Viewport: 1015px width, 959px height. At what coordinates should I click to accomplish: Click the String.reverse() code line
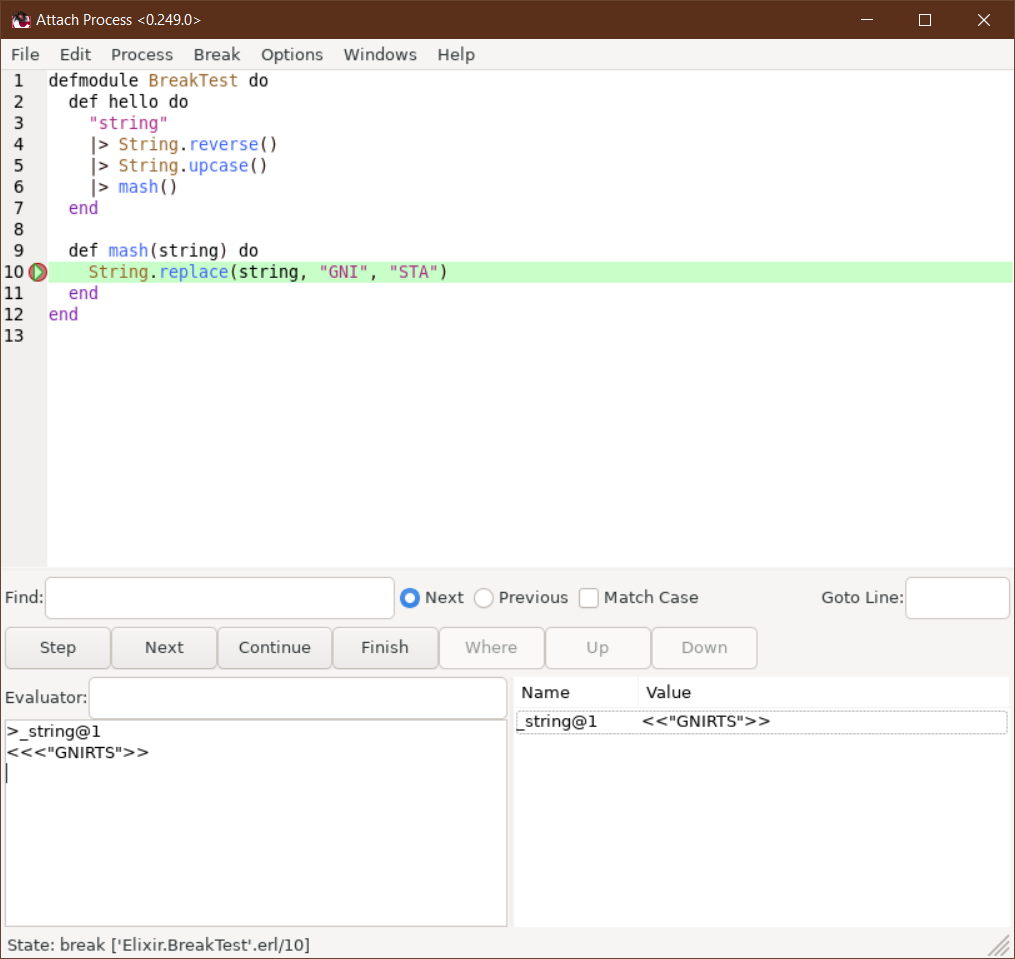pos(183,144)
